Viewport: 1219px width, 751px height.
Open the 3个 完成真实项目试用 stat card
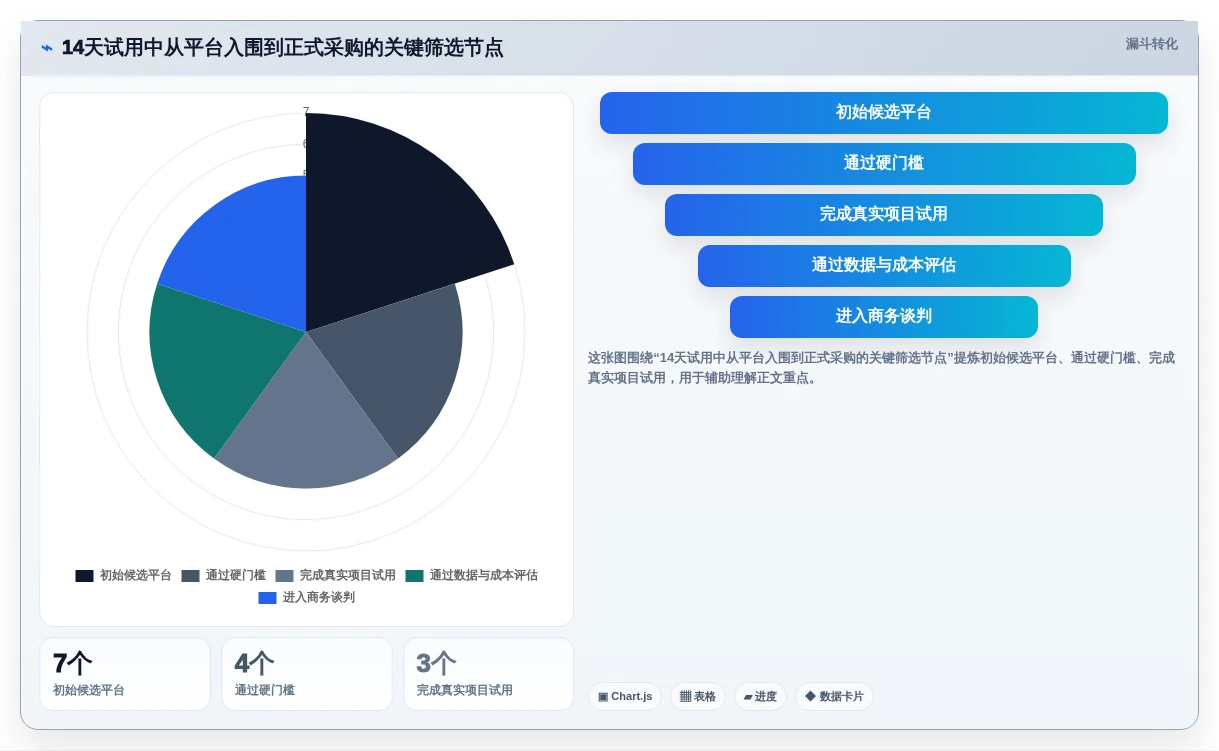pos(489,674)
